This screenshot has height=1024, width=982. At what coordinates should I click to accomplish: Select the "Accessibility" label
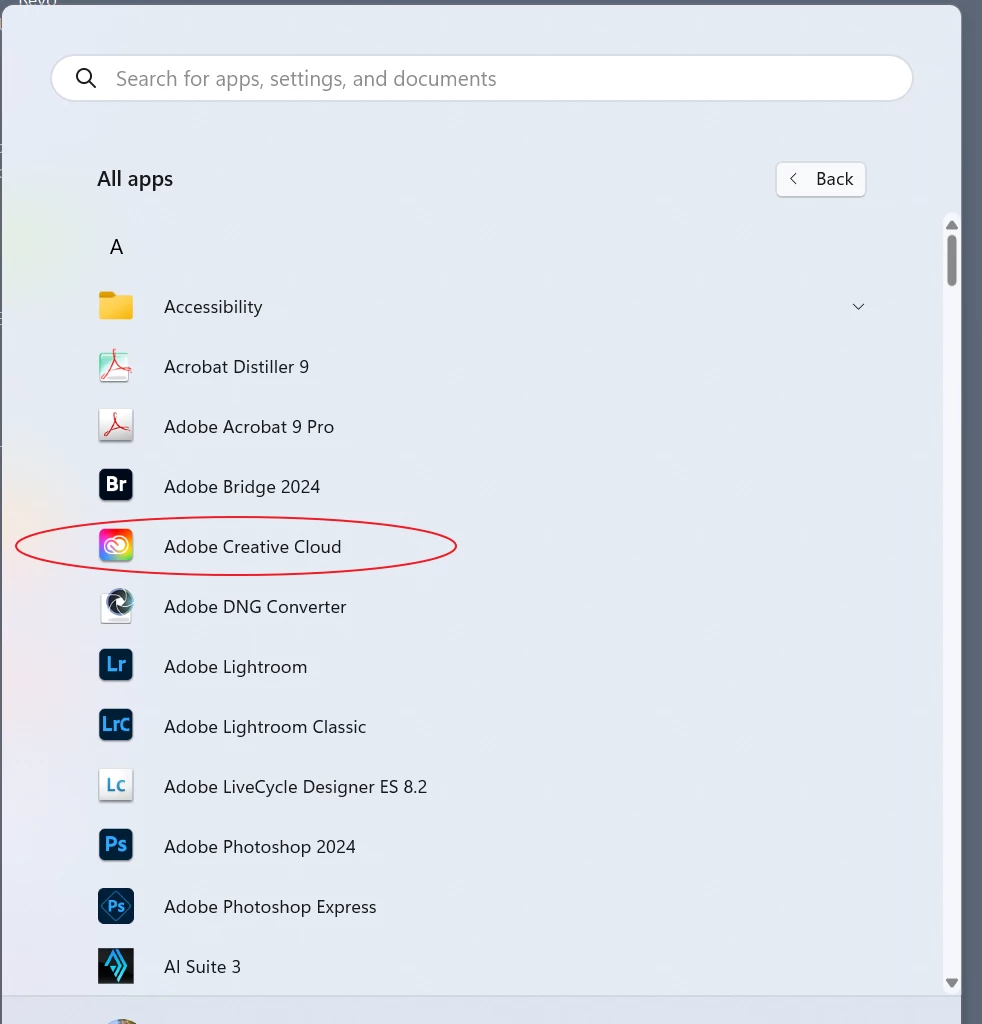pyautogui.click(x=213, y=307)
